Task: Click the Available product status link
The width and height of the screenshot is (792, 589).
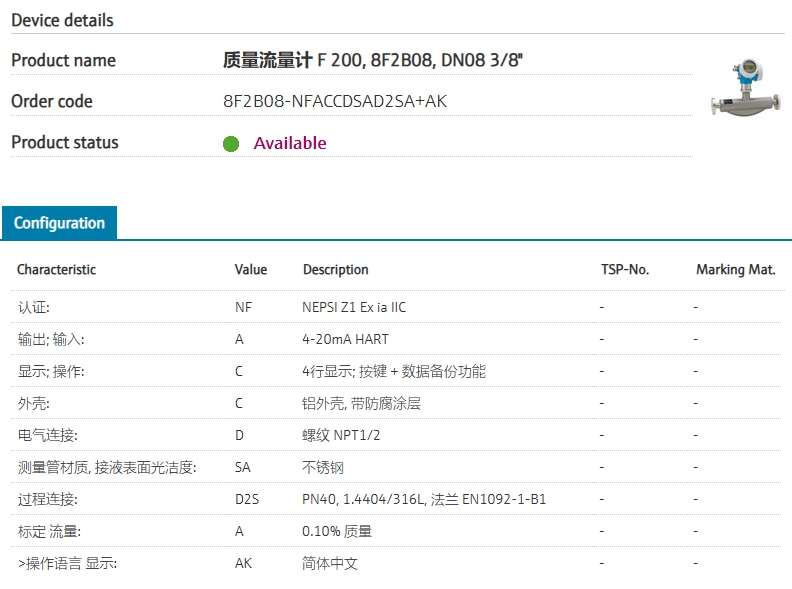Action: pyautogui.click(x=290, y=143)
